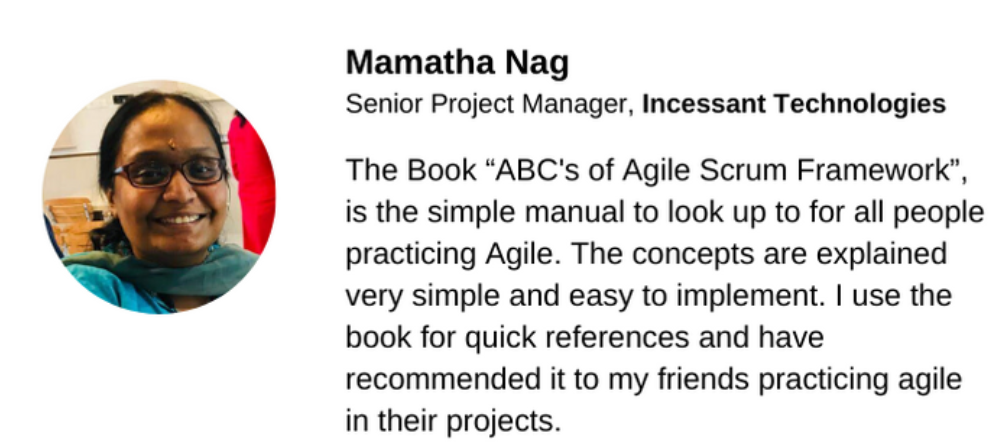997x442 pixels.
Task: Click the bold Incessant Technologies company name
Action: click(793, 104)
